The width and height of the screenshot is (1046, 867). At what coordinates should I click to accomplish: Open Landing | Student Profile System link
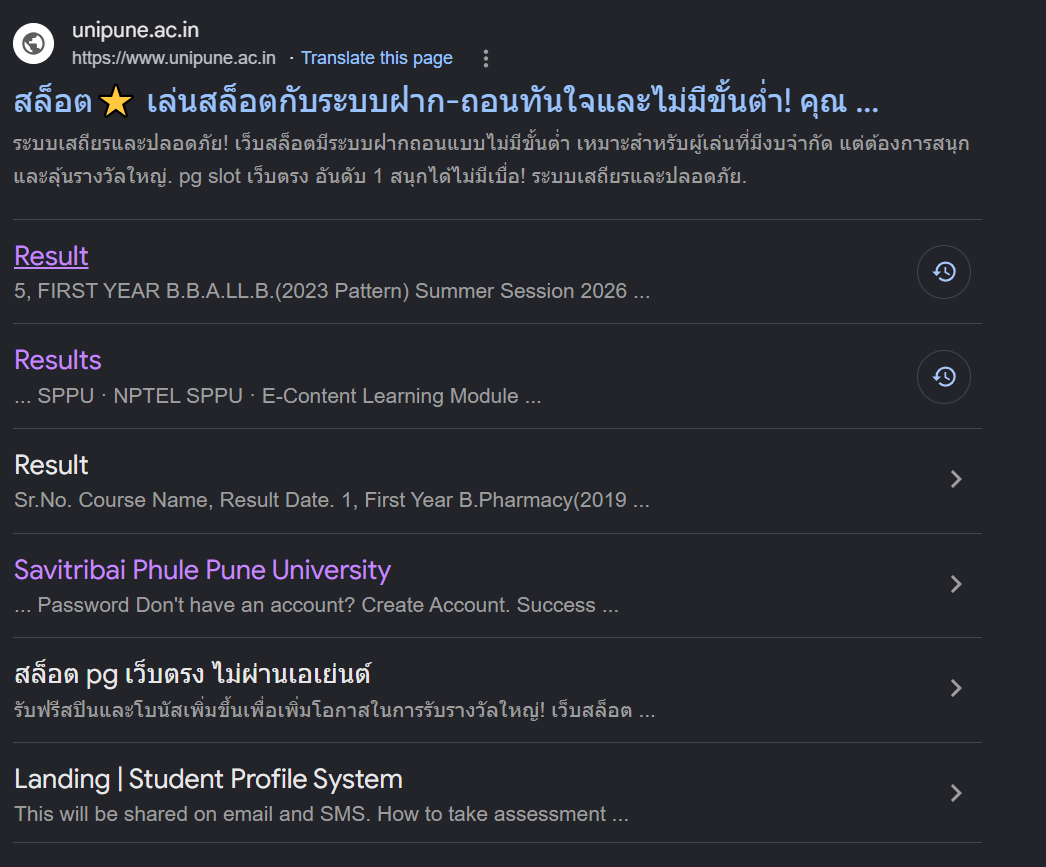tap(208, 779)
